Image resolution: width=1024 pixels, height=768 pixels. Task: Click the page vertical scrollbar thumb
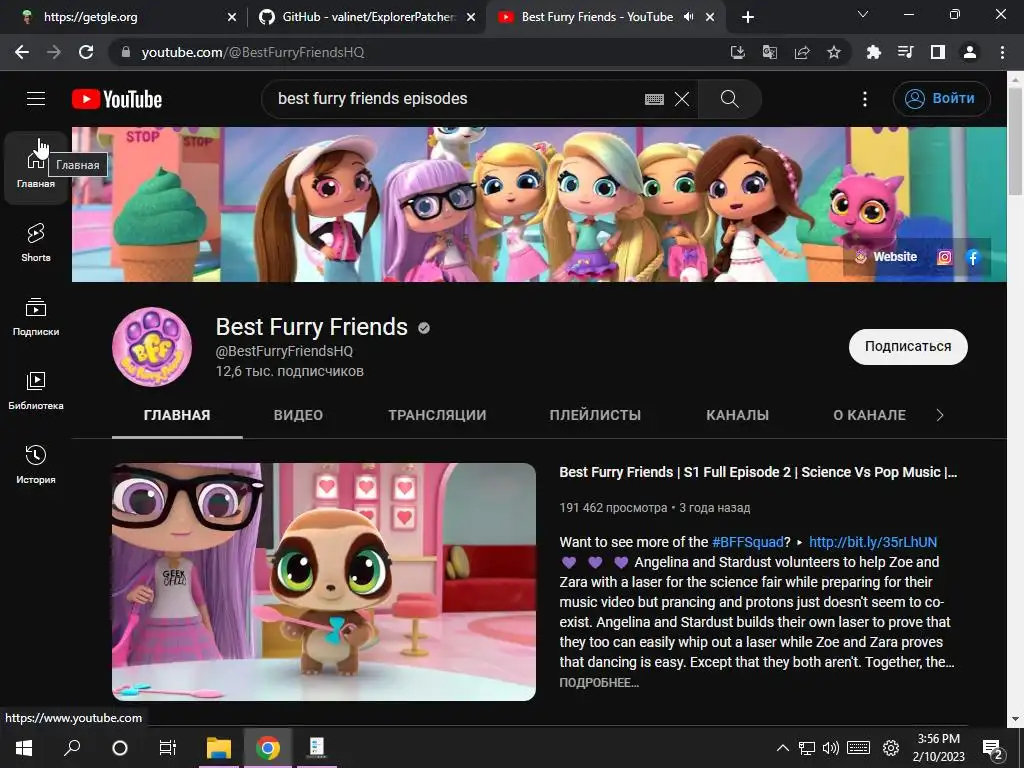pos(1015,139)
